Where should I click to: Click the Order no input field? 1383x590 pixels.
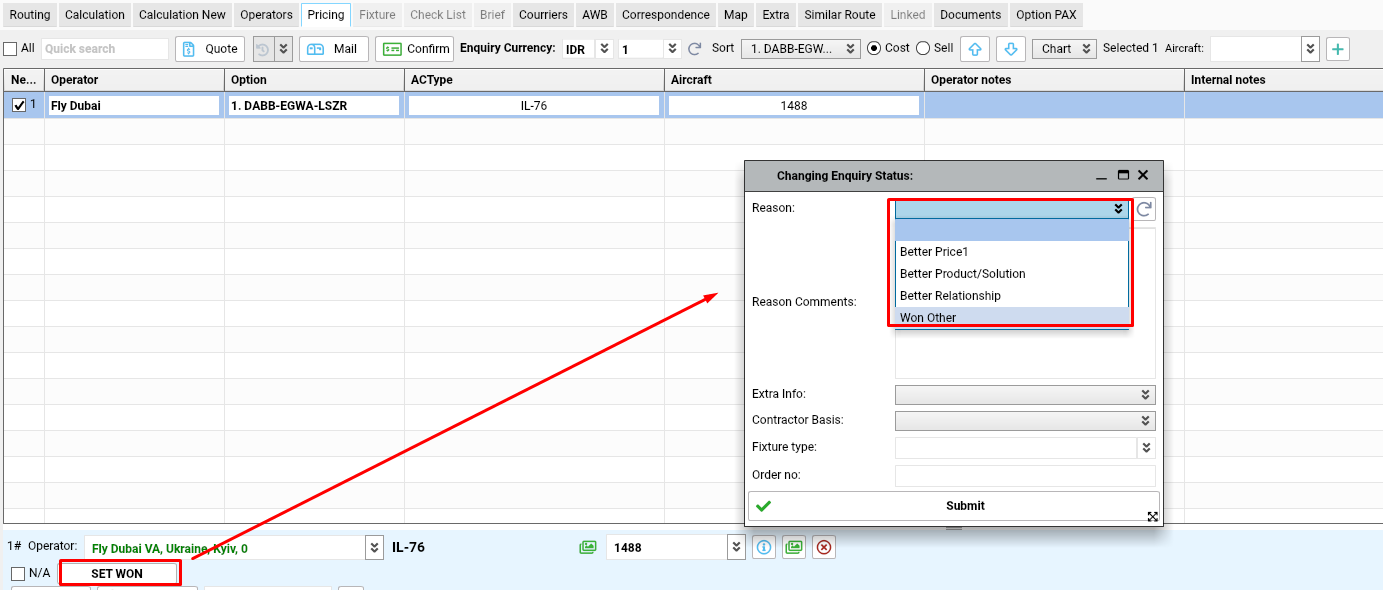click(1024, 475)
